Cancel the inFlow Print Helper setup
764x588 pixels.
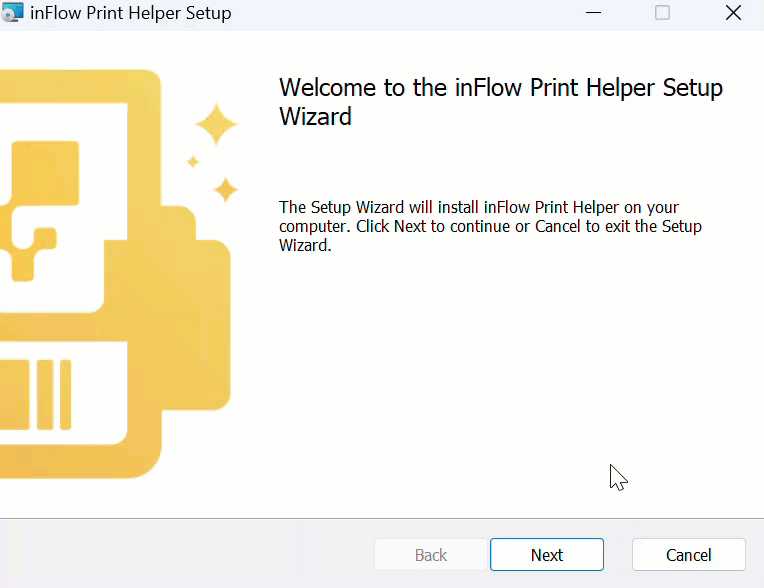[x=688, y=554]
